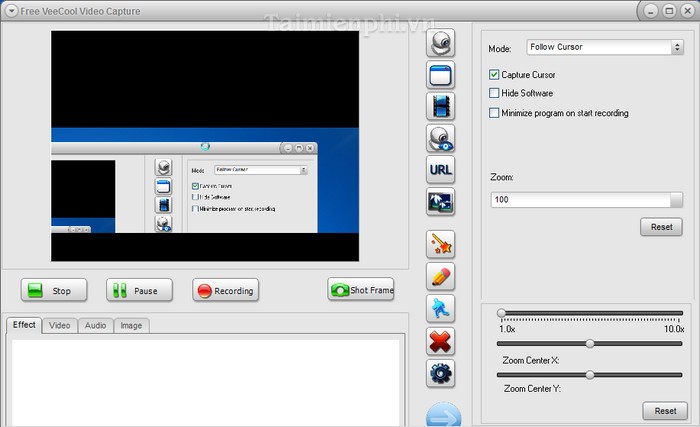Click the empty effects list box
The image size is (700, 427).
206,383
